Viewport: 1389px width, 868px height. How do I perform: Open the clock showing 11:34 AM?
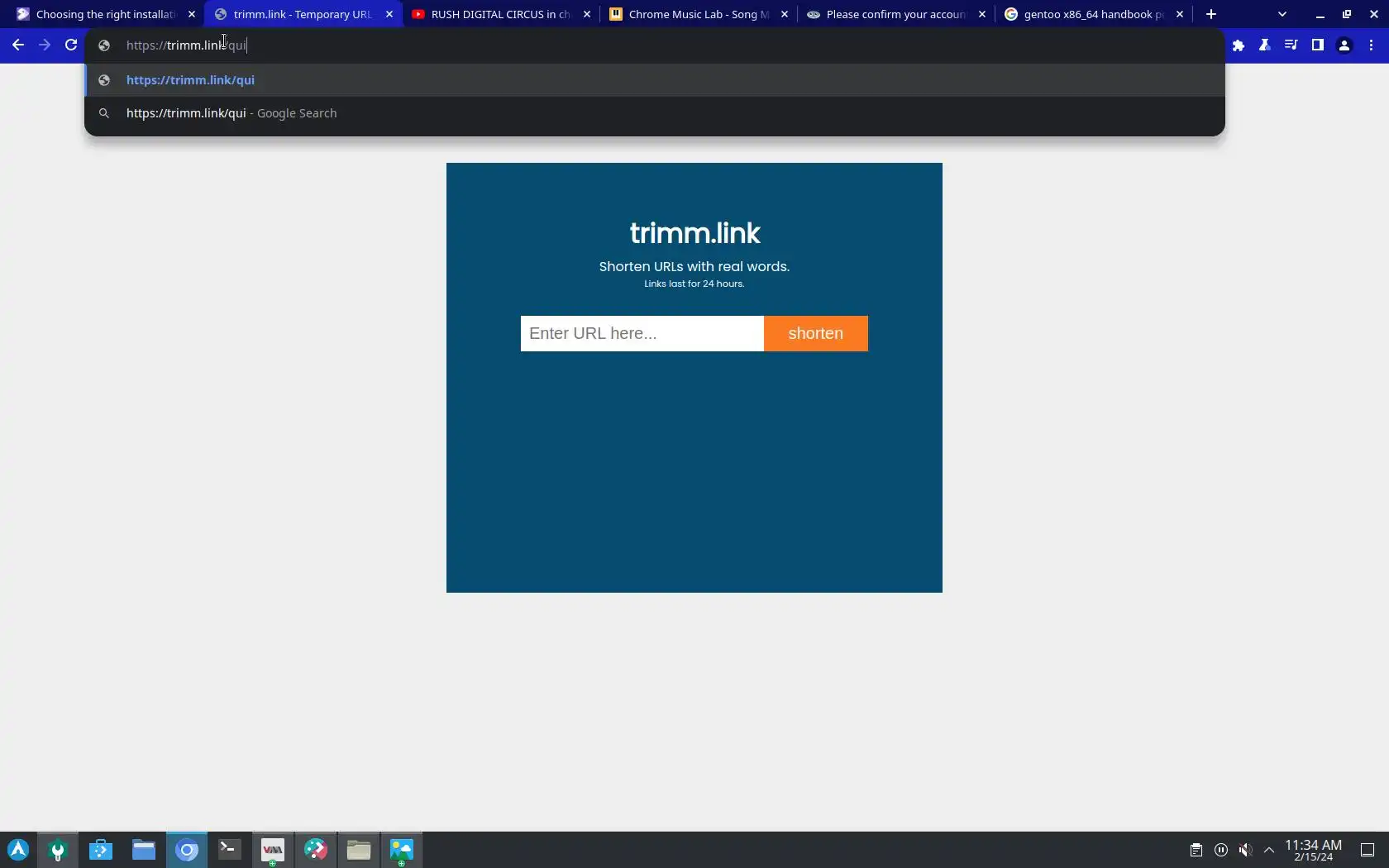(1314, 850)
